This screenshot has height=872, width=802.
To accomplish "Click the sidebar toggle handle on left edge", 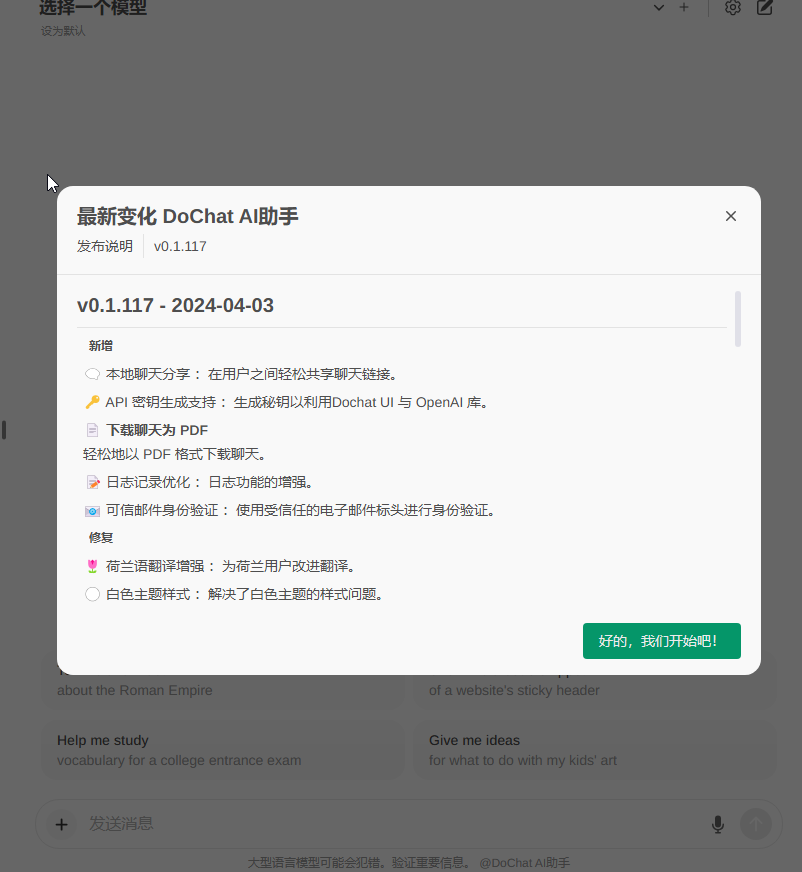I will pyautogui.click(x=4, y=430).
